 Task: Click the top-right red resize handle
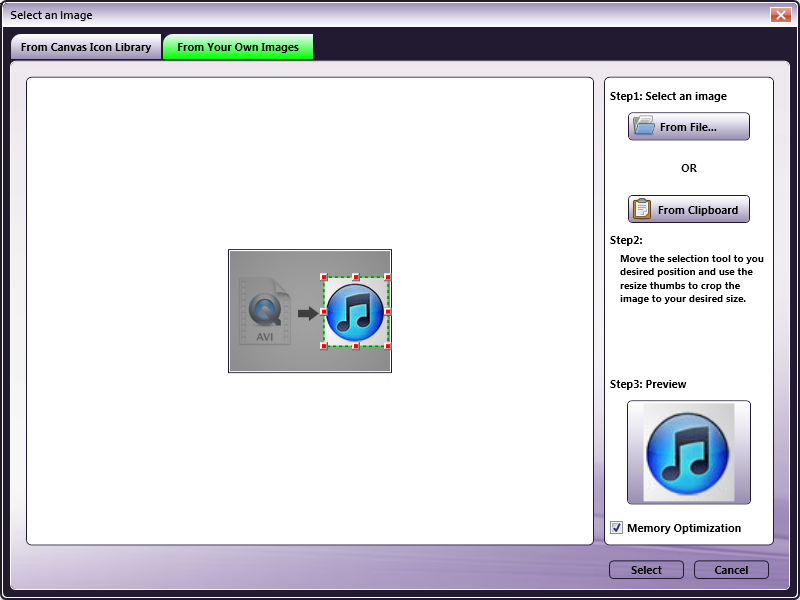(x=388, y=277)
